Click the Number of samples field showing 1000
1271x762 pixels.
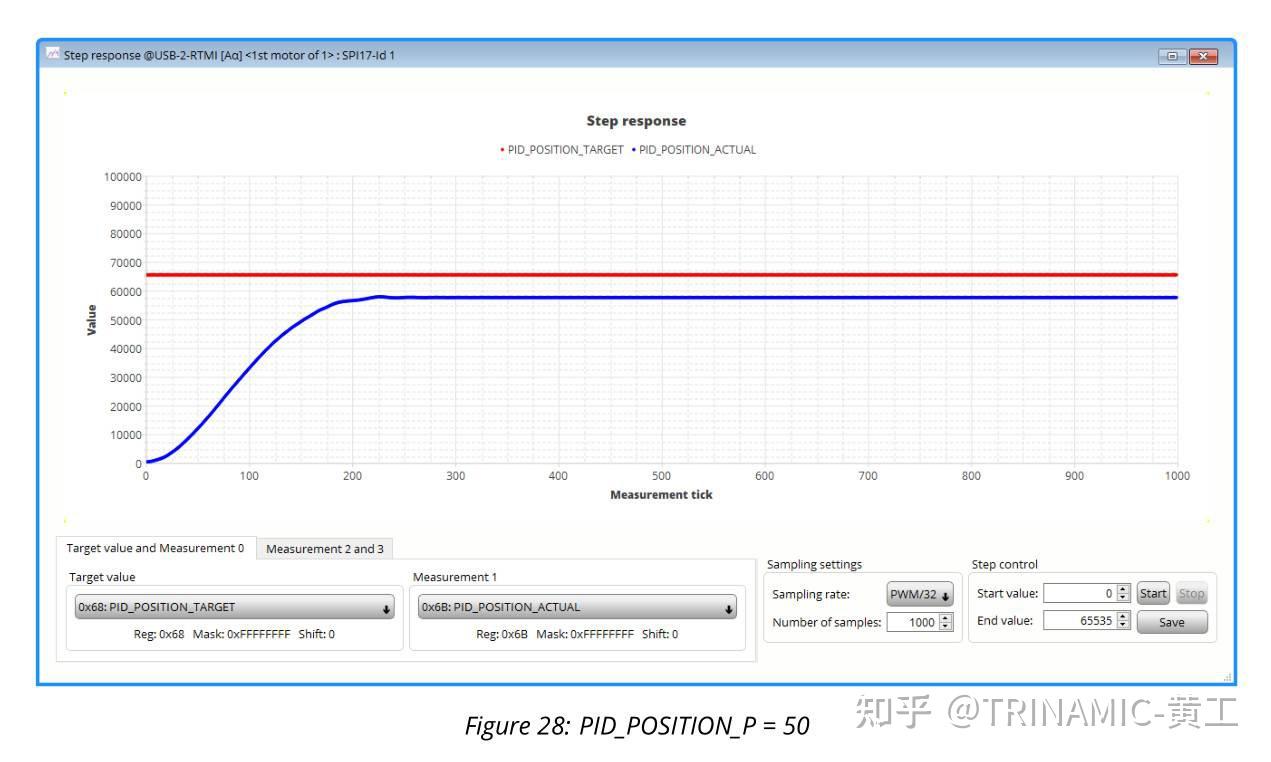point(915,621)
